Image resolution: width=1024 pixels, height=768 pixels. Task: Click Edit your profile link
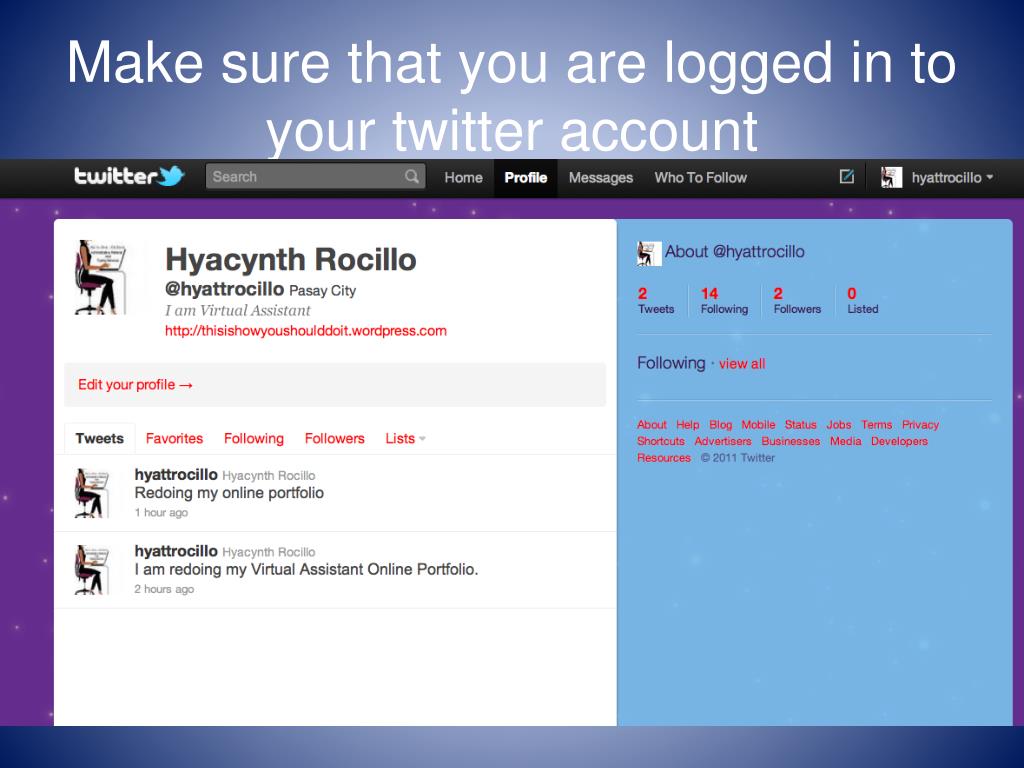pos(135,385)
